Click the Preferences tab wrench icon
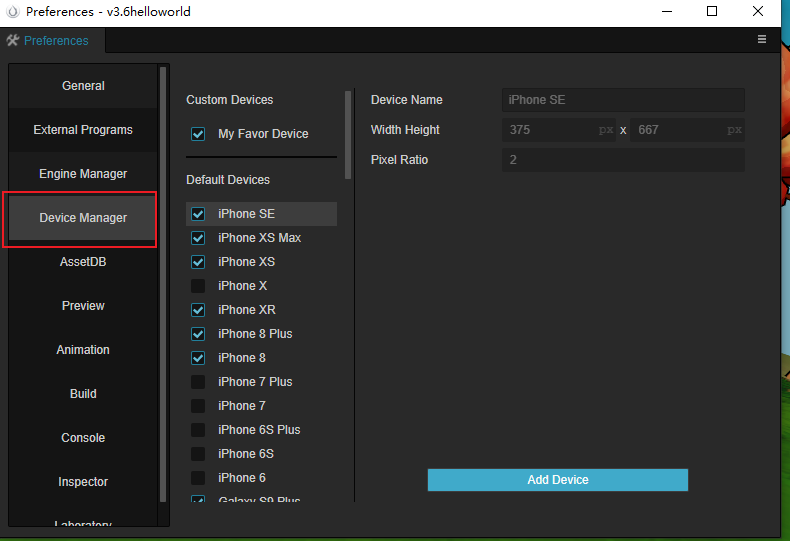Image resolution: width=790 pixels, height=541 pixels. [13, 40]
